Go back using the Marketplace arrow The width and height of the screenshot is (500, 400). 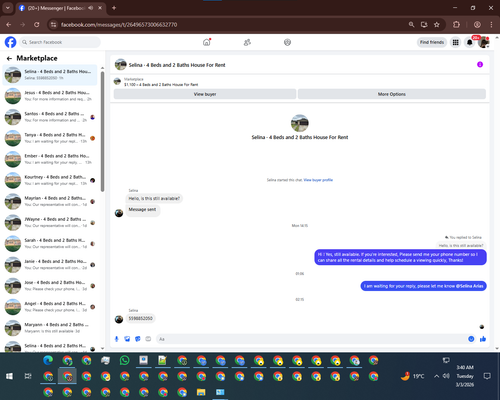pyautogui.click(x=9, y=59)
